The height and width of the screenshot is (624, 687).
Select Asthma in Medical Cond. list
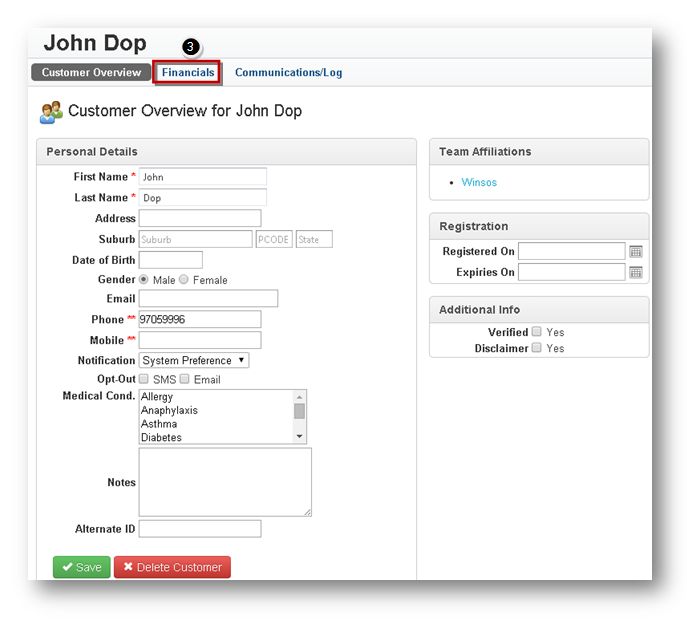[x=216, y=424]
